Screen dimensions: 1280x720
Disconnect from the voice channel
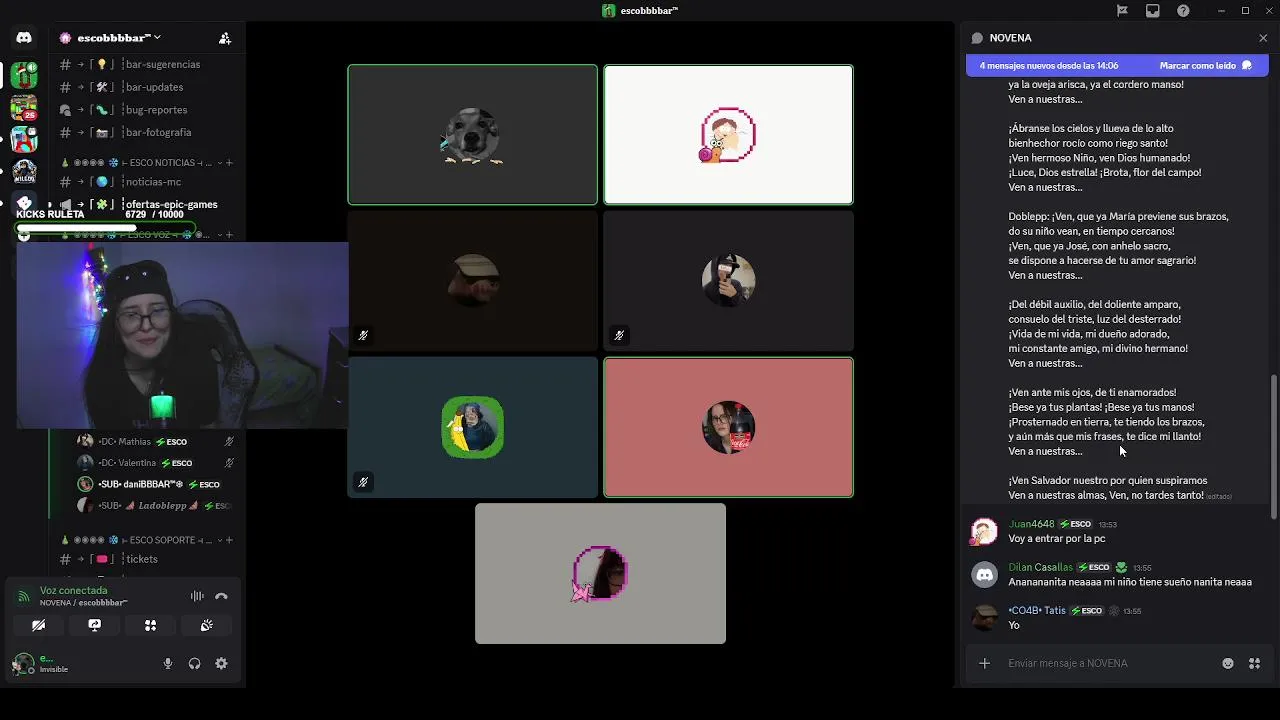(x=221, y=596)
